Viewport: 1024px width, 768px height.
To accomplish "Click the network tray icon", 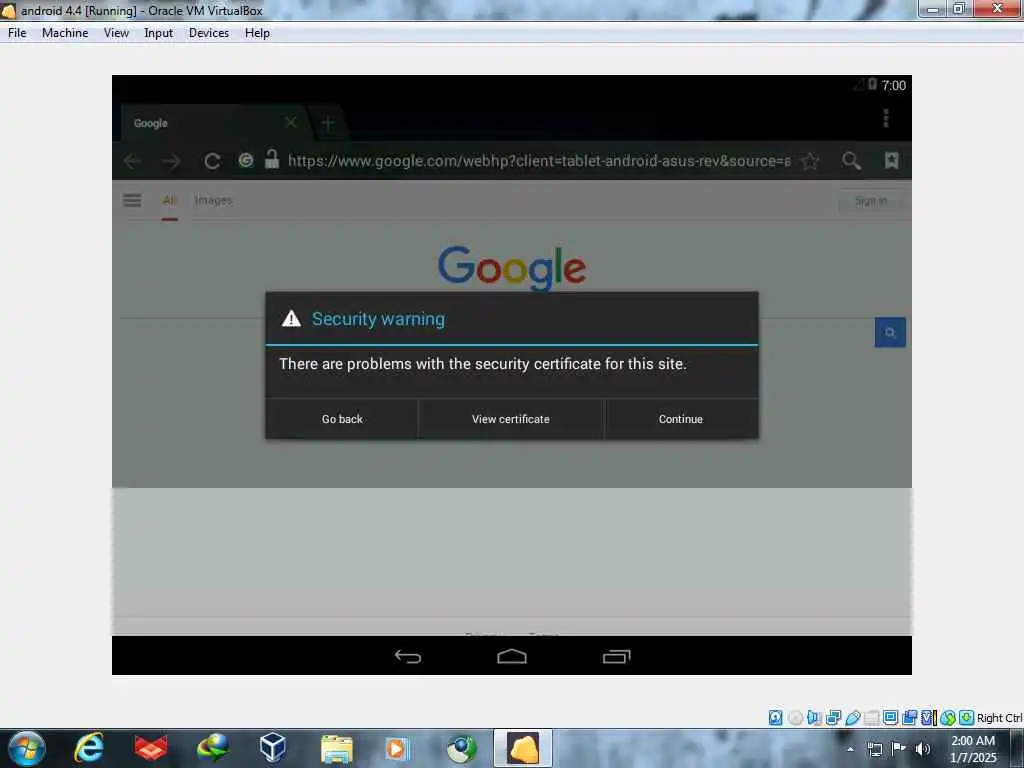I will click(875, 749).
